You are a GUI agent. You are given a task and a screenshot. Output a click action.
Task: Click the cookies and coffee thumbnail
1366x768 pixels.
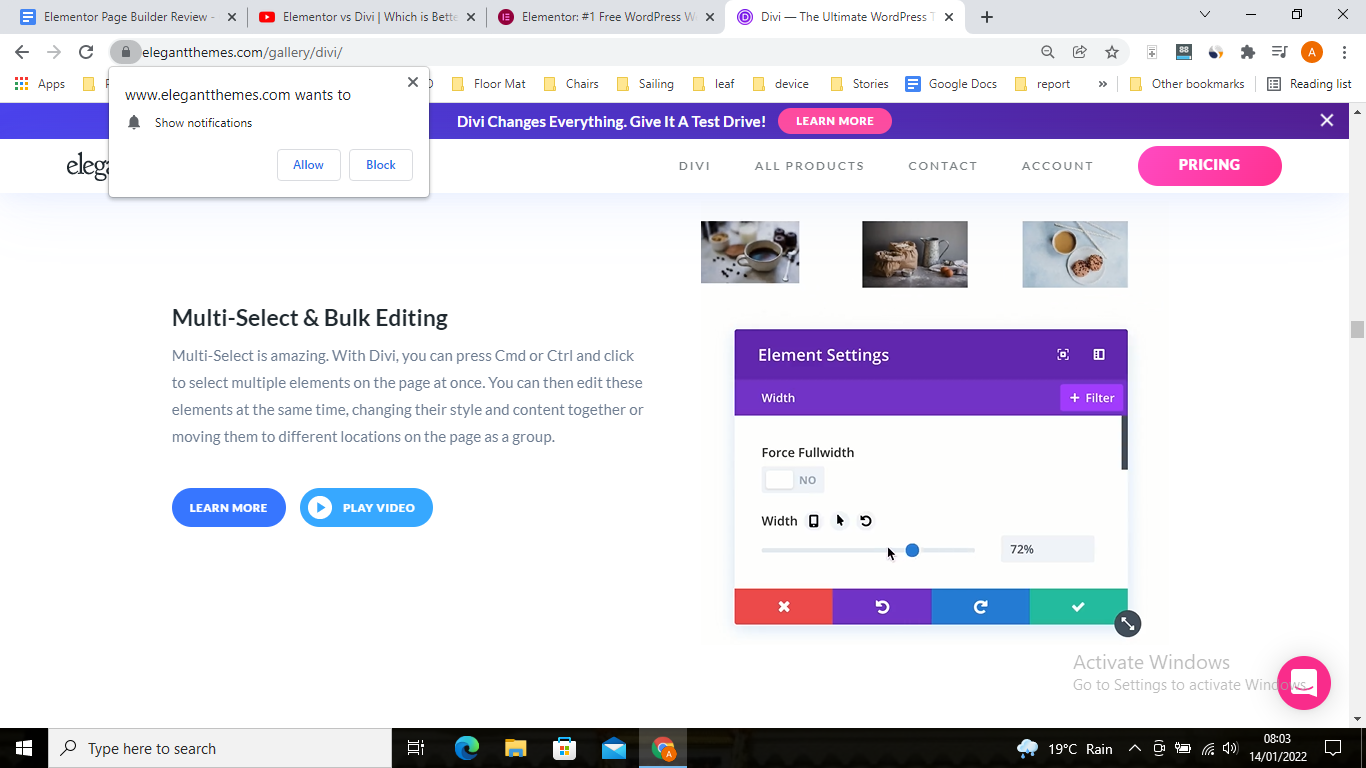tap(1075, 254)
